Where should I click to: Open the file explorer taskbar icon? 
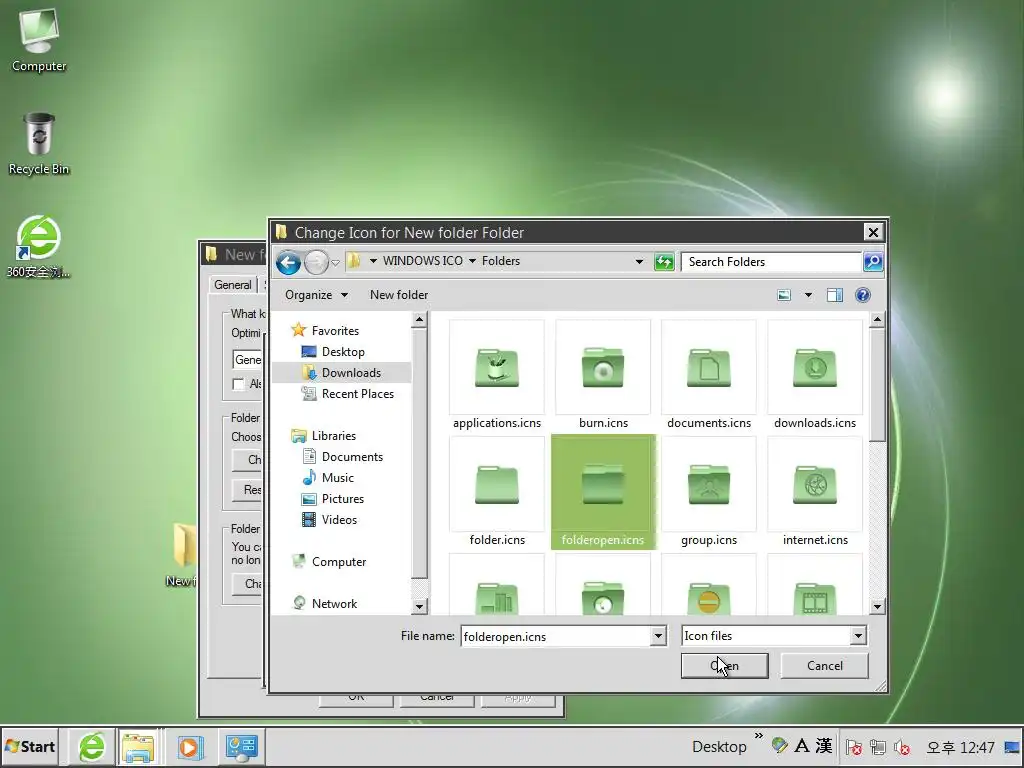pos(138,746)
